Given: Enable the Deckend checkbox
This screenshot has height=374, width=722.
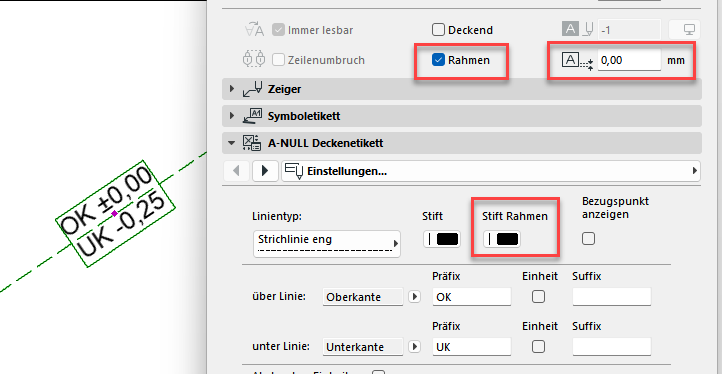Looking at the screenshot, I should click(x=438, y=30).
